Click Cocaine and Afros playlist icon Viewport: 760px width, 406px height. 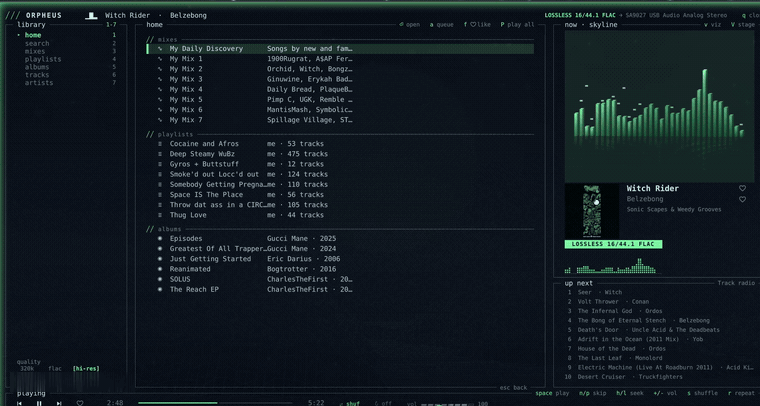pyautogui.click(x=160, y=144)
